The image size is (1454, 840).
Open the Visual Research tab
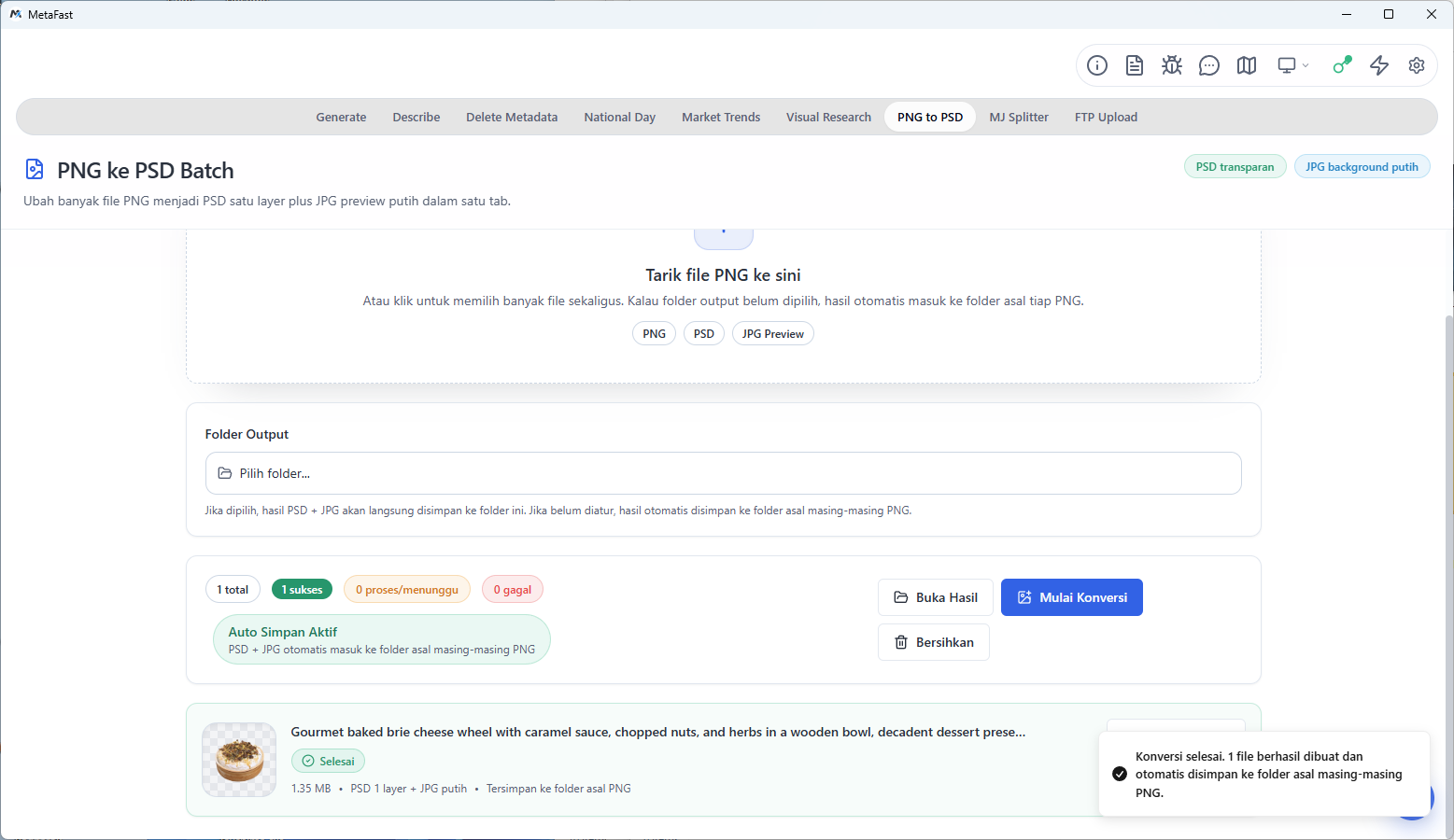point(828,117)
